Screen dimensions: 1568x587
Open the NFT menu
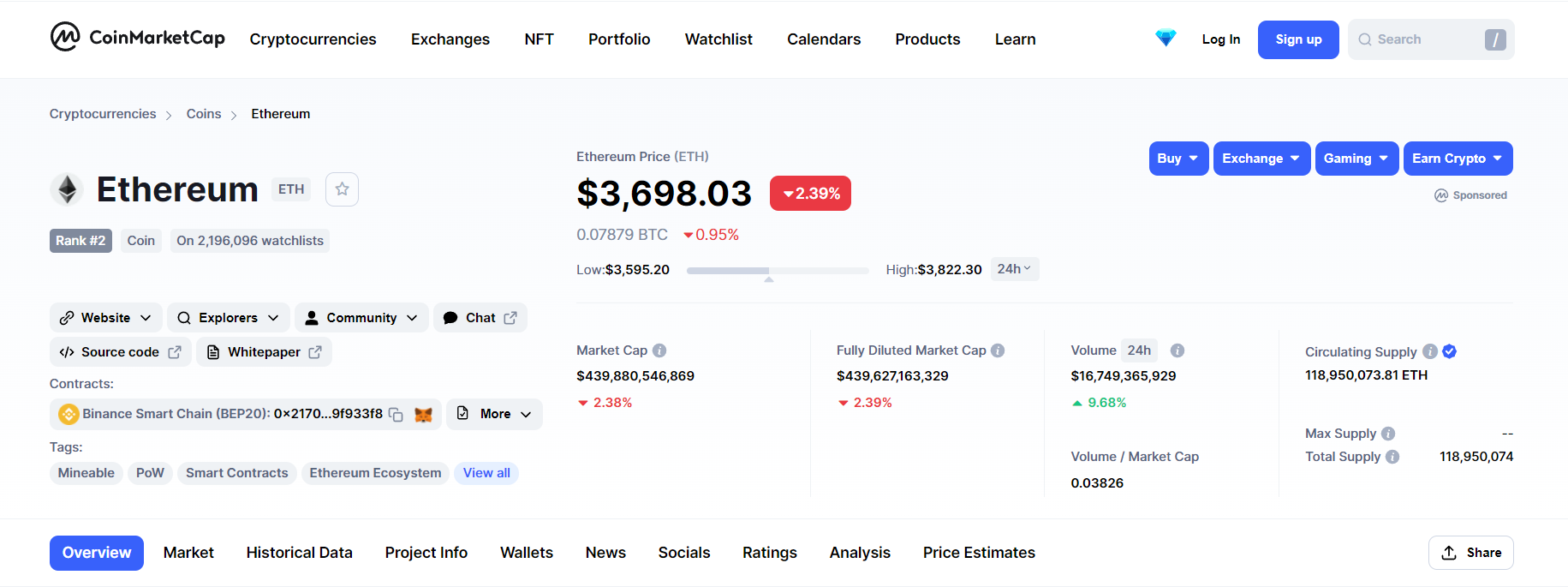tap(539, 39)
